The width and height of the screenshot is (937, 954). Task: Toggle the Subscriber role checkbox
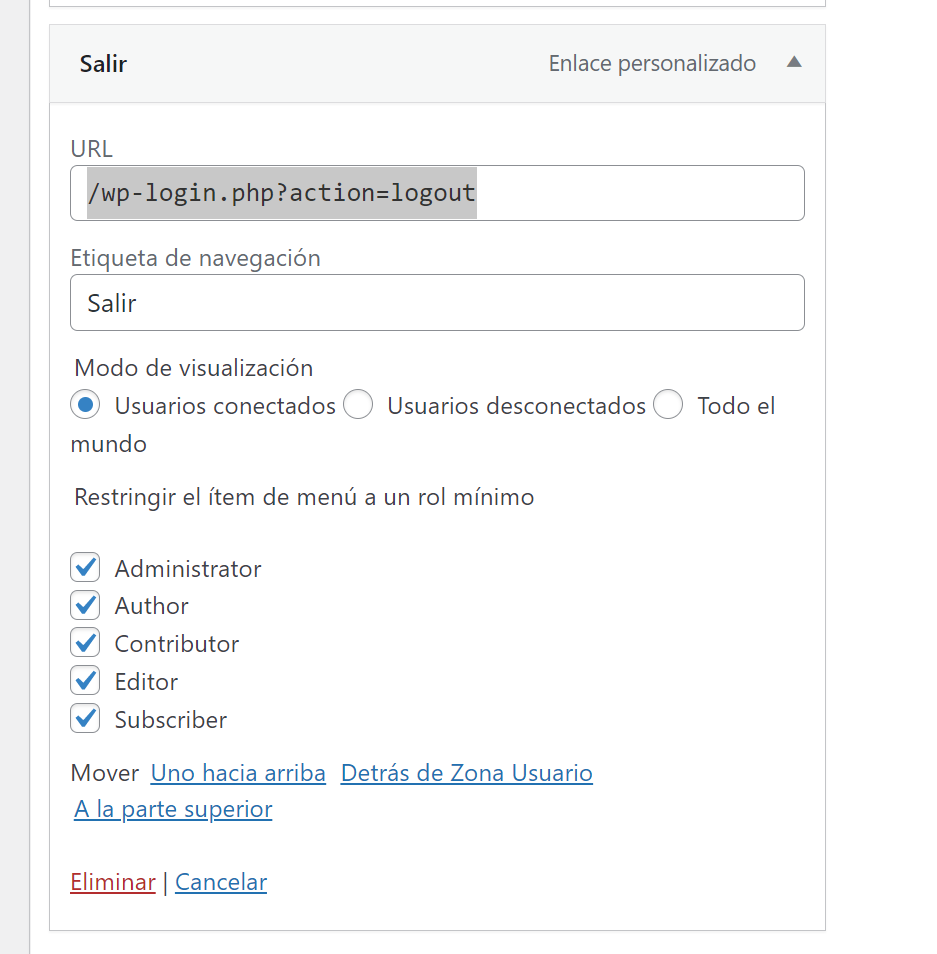point(85,719)
